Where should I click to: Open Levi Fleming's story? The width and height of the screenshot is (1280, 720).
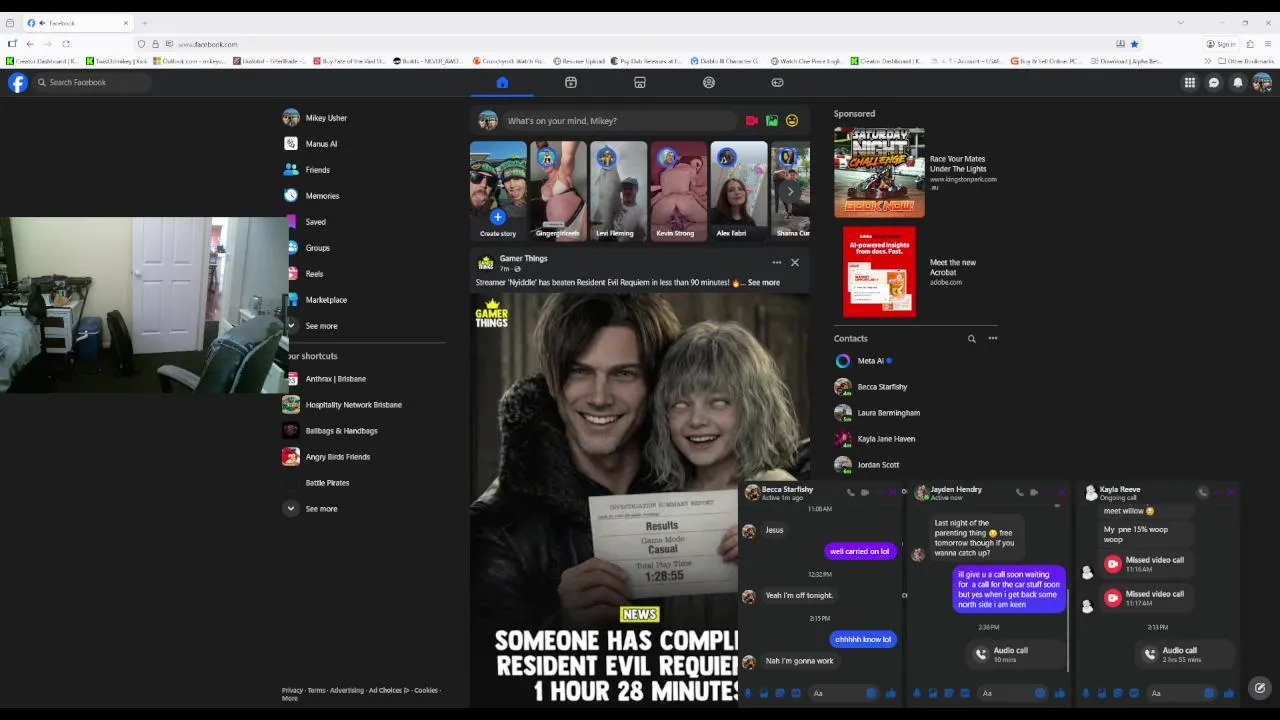click(x=618, y=191)
